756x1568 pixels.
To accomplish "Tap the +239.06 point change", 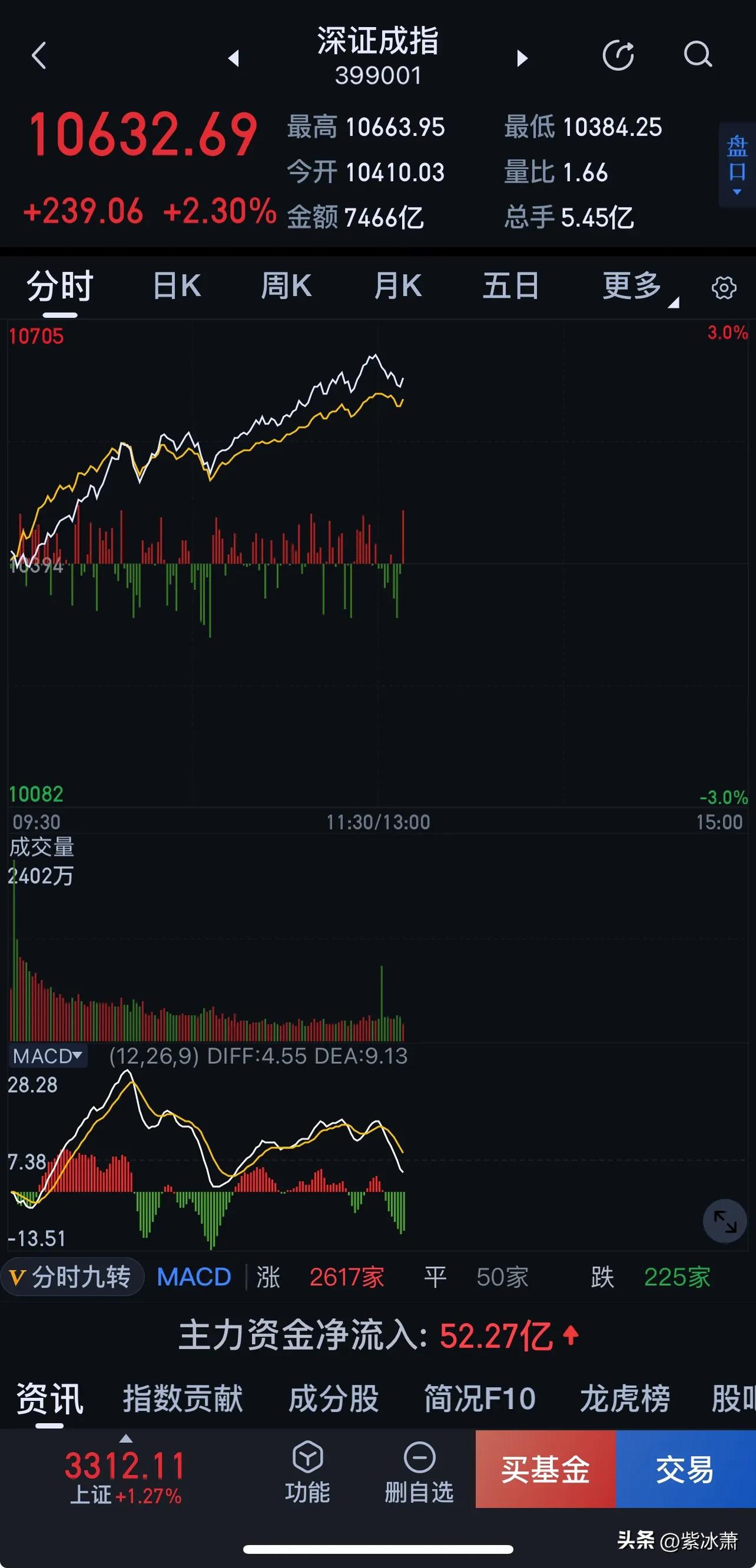I will (x=83, y=211).
